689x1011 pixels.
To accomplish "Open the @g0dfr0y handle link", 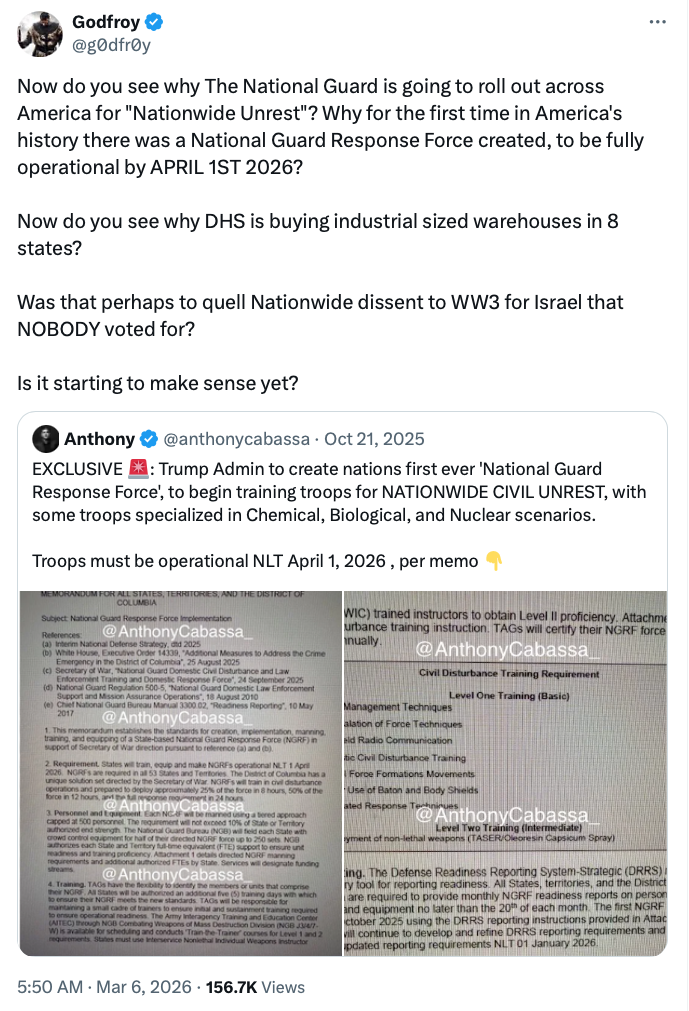I will [x=111, y=45].
